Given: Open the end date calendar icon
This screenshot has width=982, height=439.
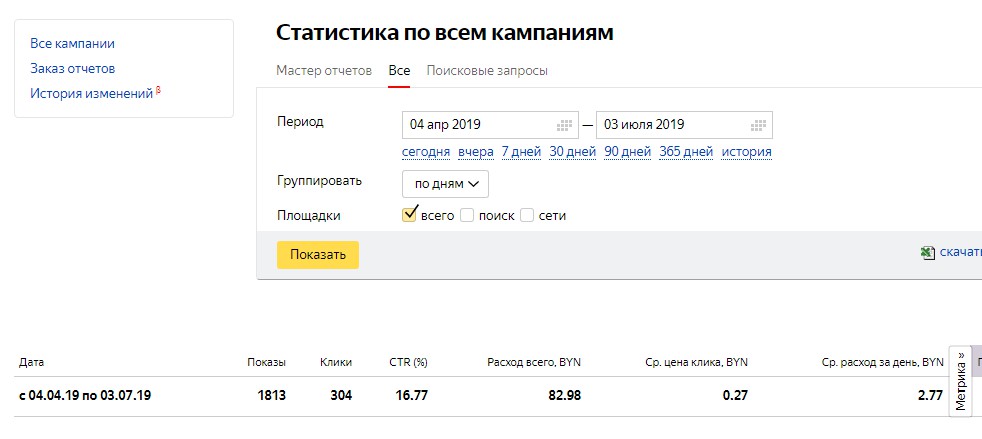Looking at the screenshot, I should pos(758,125).
